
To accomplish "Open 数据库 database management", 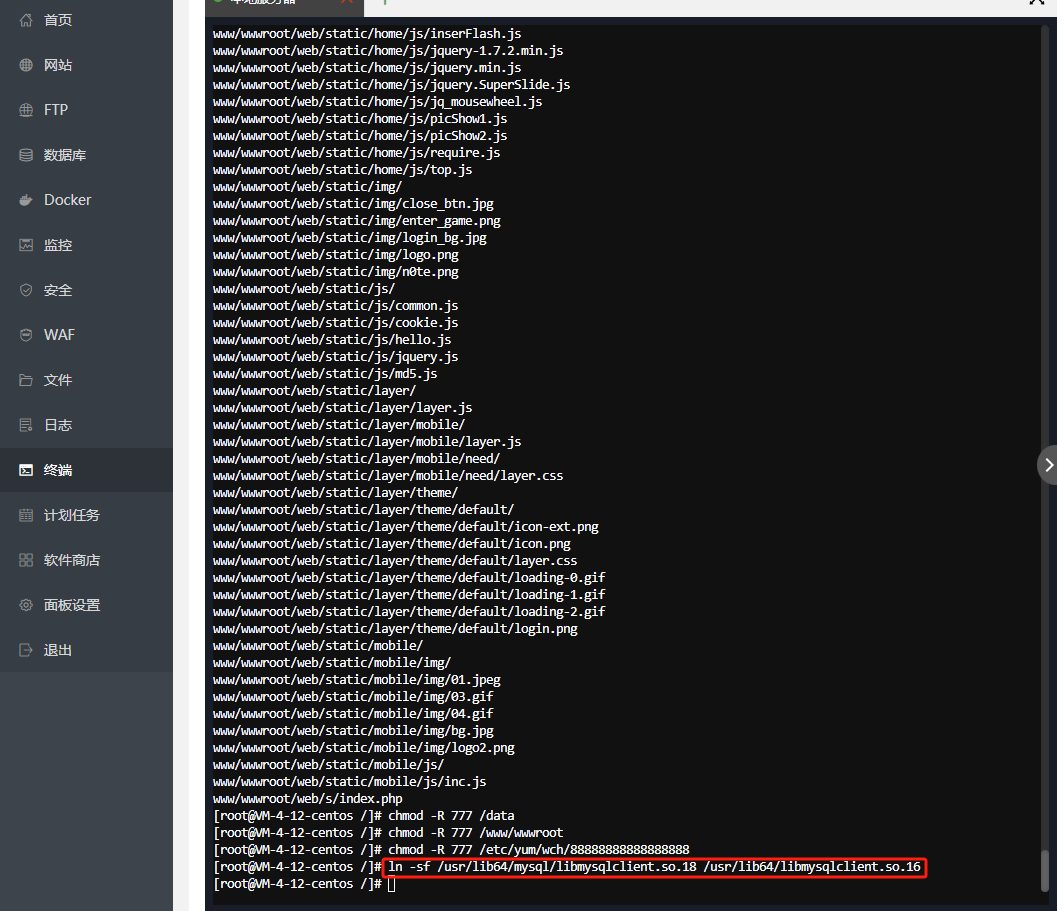I will point(64,155).
